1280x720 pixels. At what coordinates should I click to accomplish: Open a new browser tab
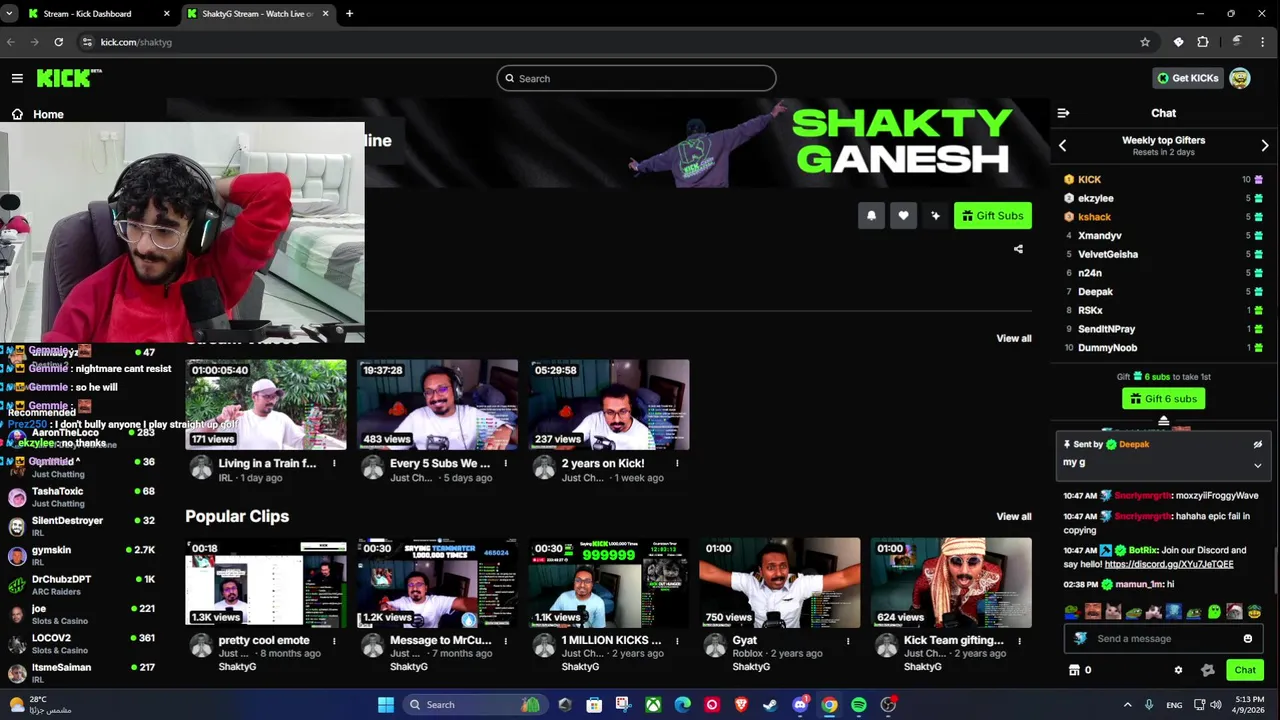pyautogui.click(x=349, y=14)
